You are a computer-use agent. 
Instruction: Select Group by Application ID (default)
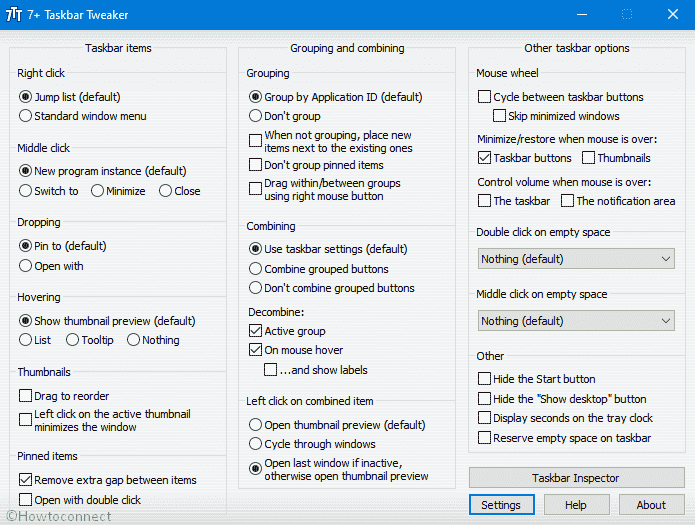click(255, 97)
